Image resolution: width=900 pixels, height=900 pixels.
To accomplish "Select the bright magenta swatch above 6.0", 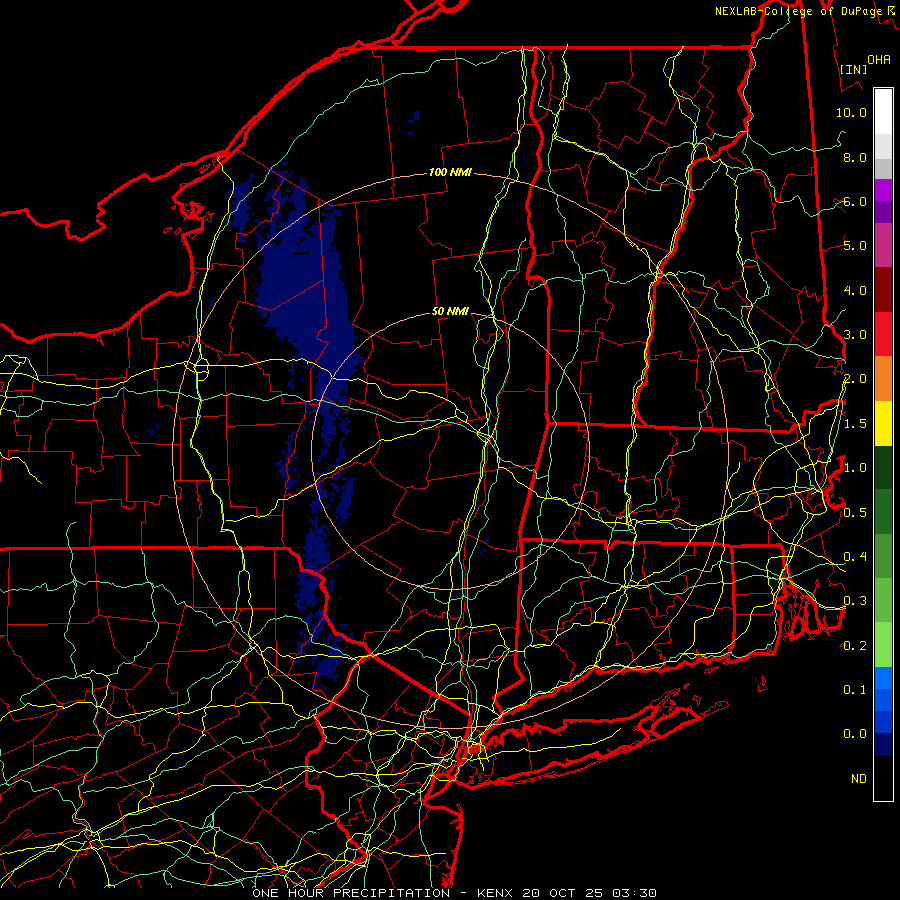I will tap(883, 190).
